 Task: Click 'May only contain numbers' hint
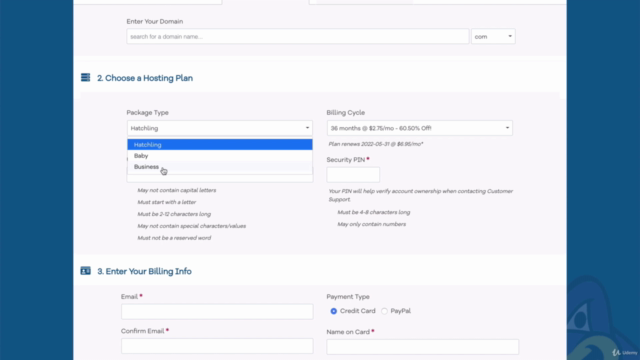[372, 224]
